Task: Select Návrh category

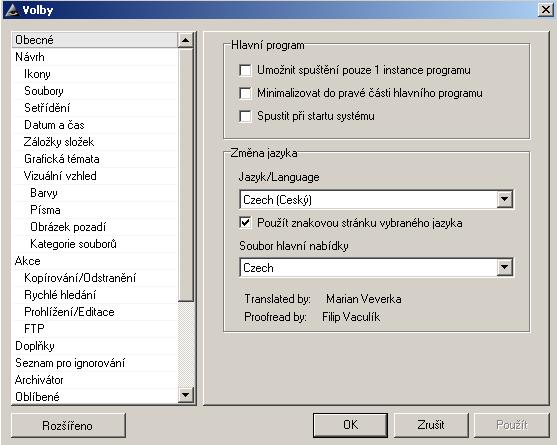Action: click(94, 57)
